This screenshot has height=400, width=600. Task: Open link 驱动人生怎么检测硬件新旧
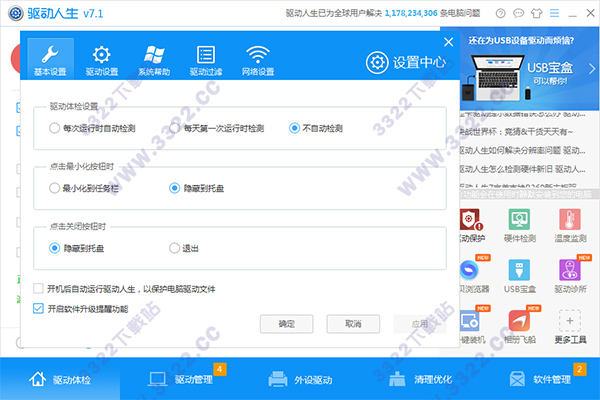coord(522,169)
